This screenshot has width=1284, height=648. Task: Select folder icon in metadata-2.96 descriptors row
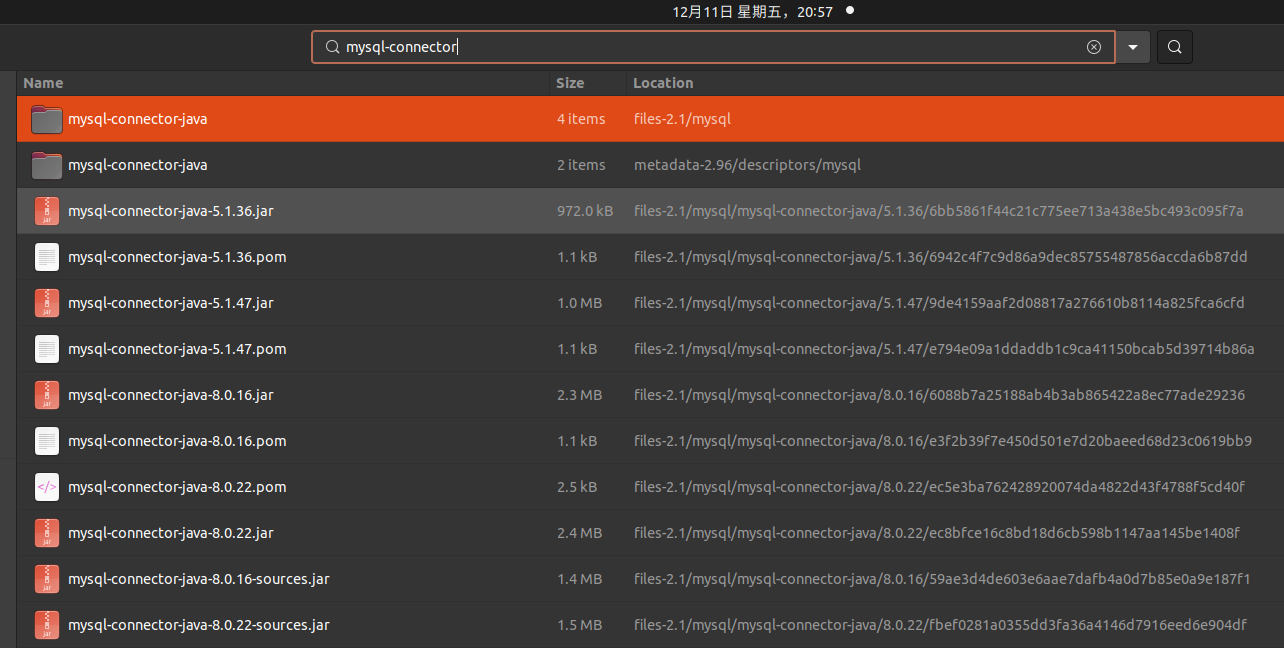47,165
